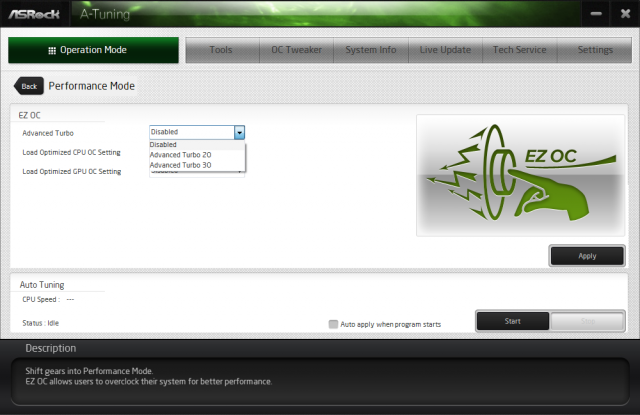Select Disabled in the Advanced Turbo list
This screenshot has height=415, width=640.
(x=197, y=145)
